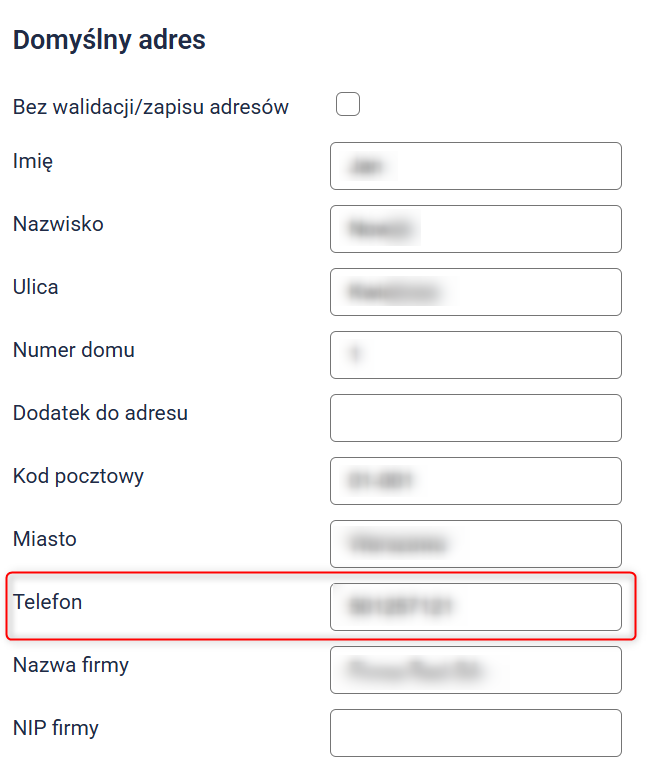650x777 pixels.
Task: Focus the empty Dodatek do adresu field
Action: coord(475,418)
